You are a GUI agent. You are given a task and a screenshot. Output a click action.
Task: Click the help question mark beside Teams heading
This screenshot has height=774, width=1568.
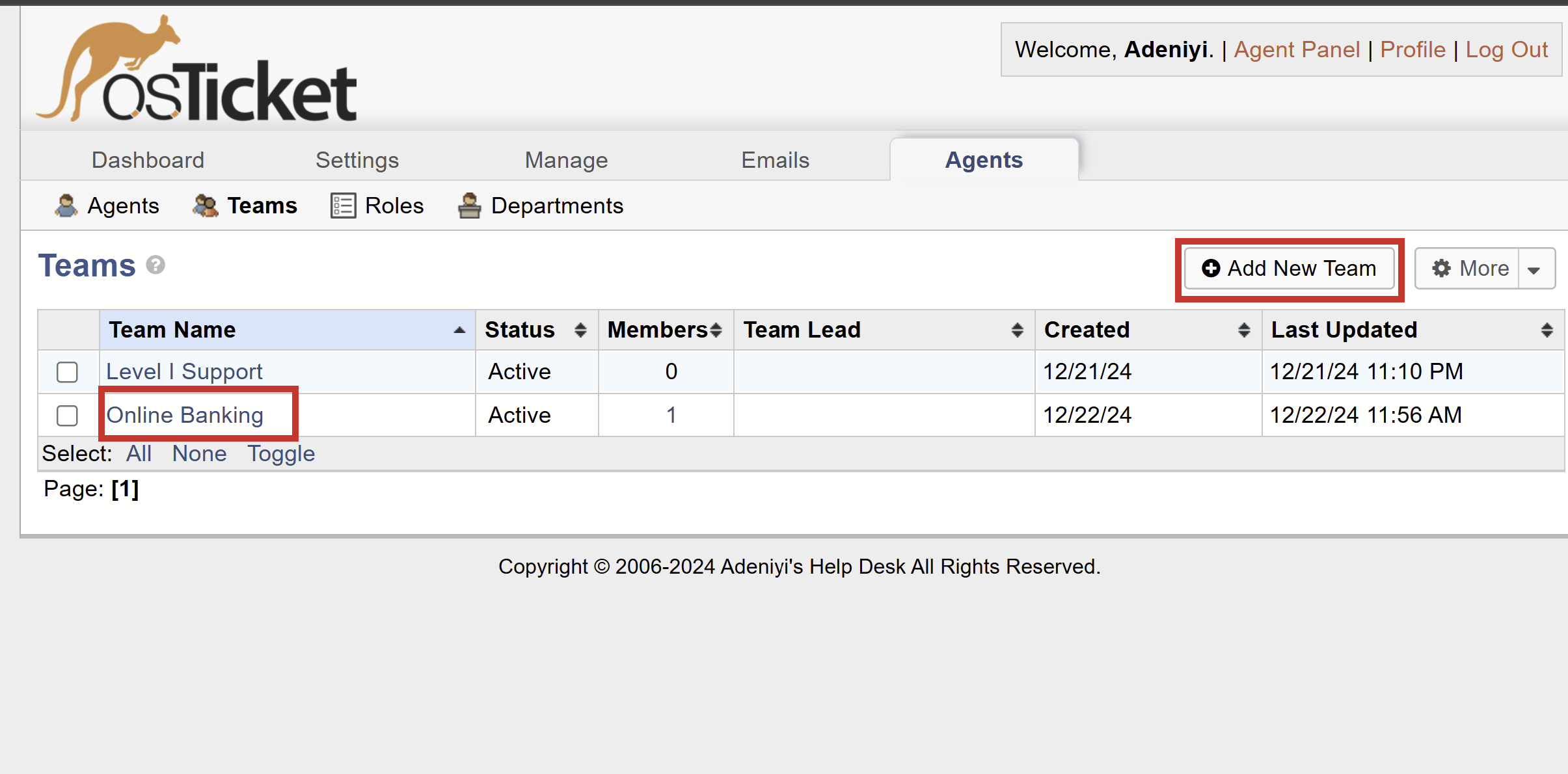click(155, 265)
